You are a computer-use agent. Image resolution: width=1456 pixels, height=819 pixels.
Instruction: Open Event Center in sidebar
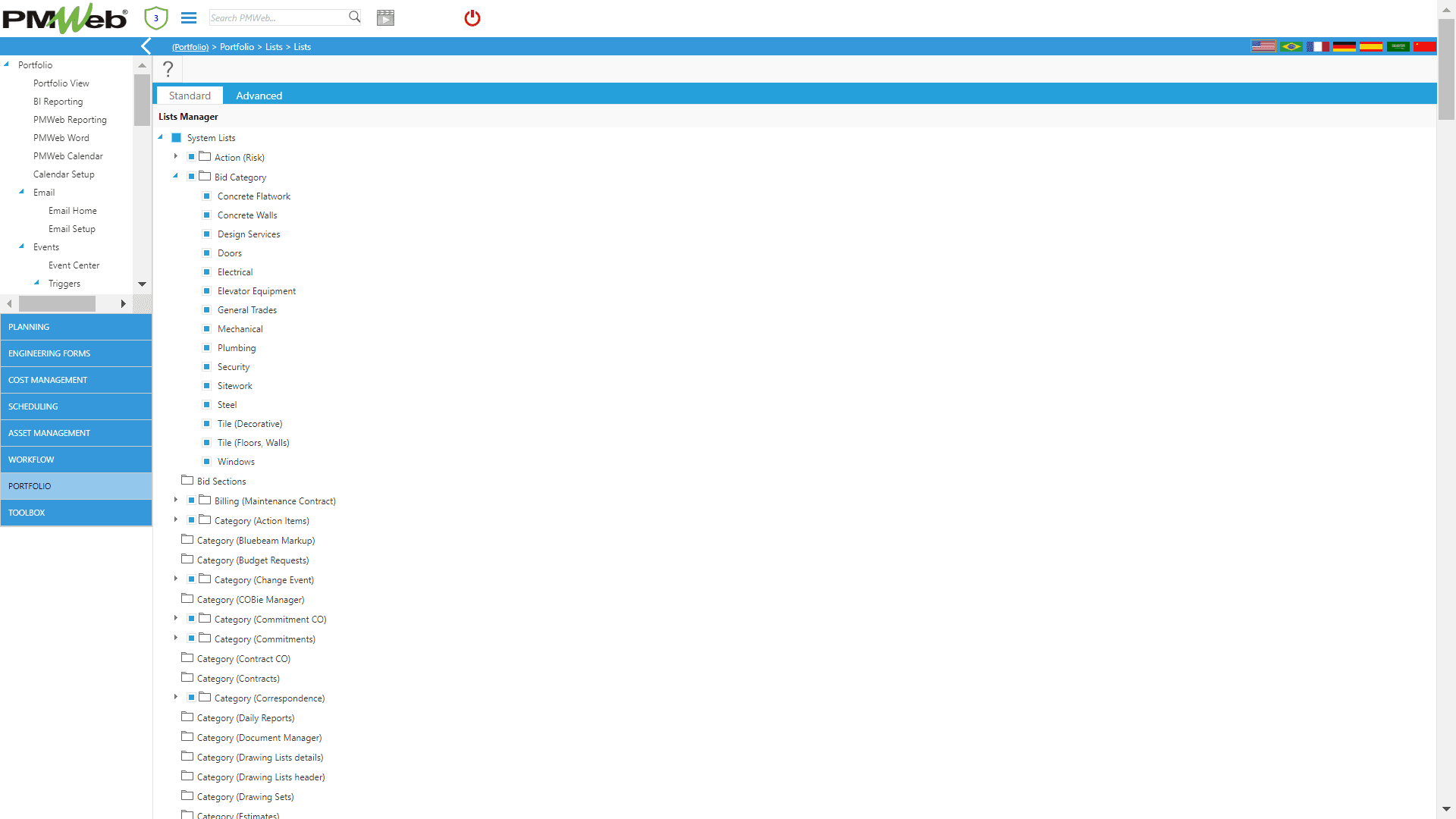pos(74,265)
